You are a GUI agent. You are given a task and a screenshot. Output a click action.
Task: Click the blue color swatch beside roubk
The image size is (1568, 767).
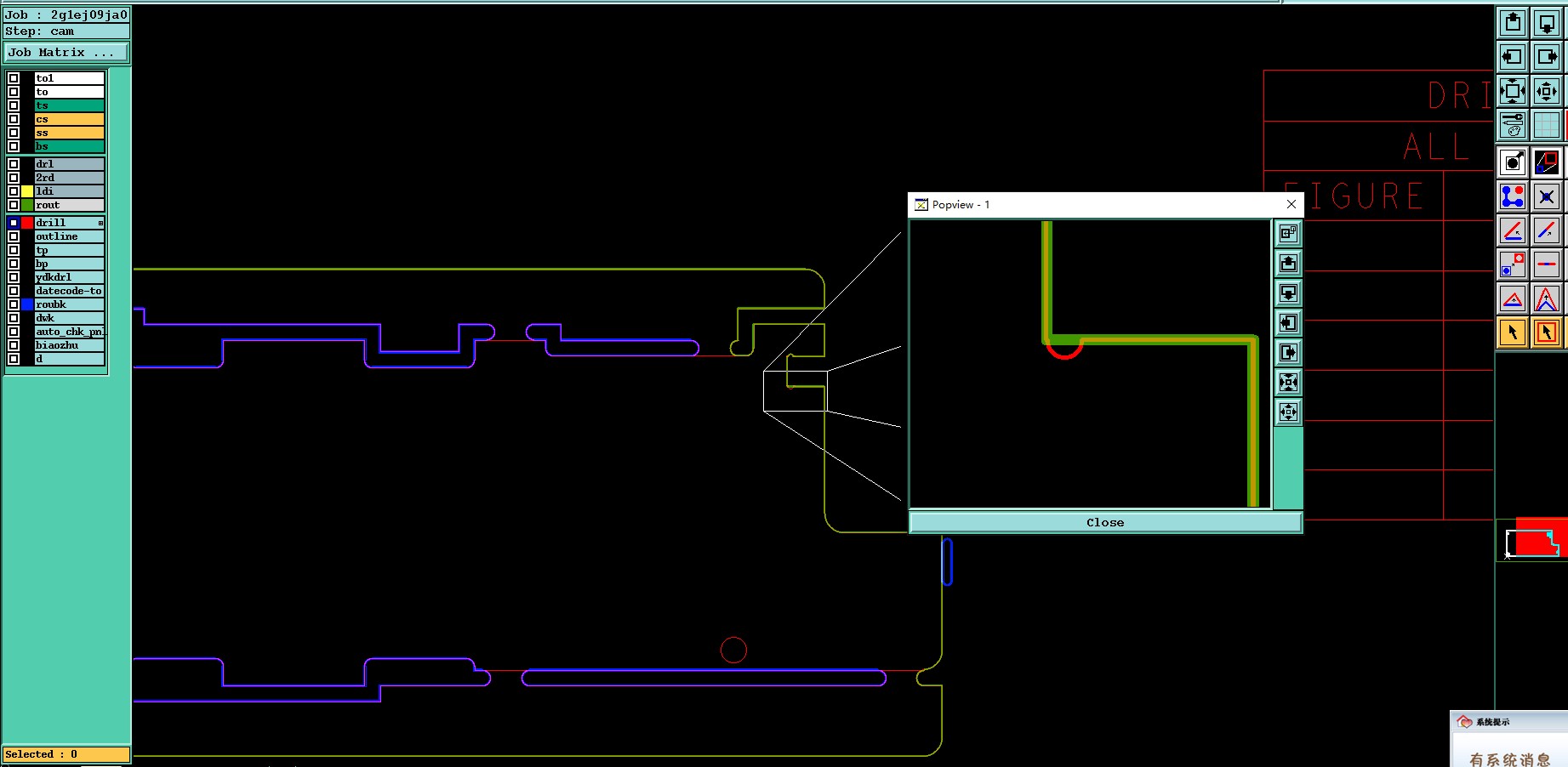coord(27,304)
